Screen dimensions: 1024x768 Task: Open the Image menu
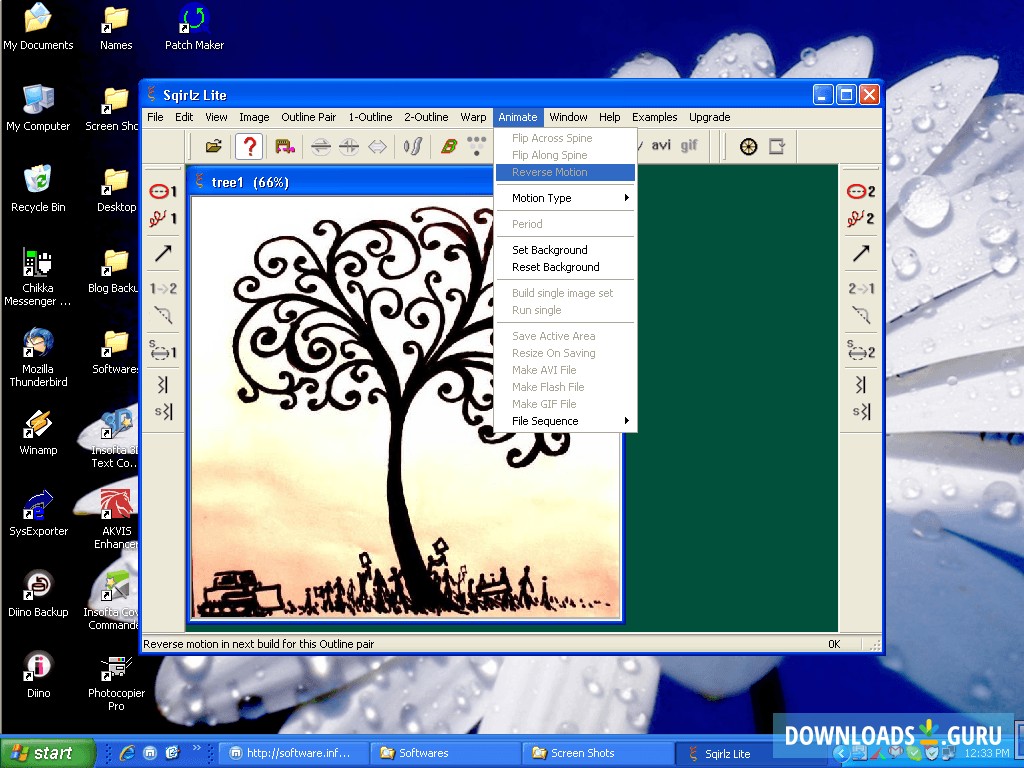(x=254, y=117)
